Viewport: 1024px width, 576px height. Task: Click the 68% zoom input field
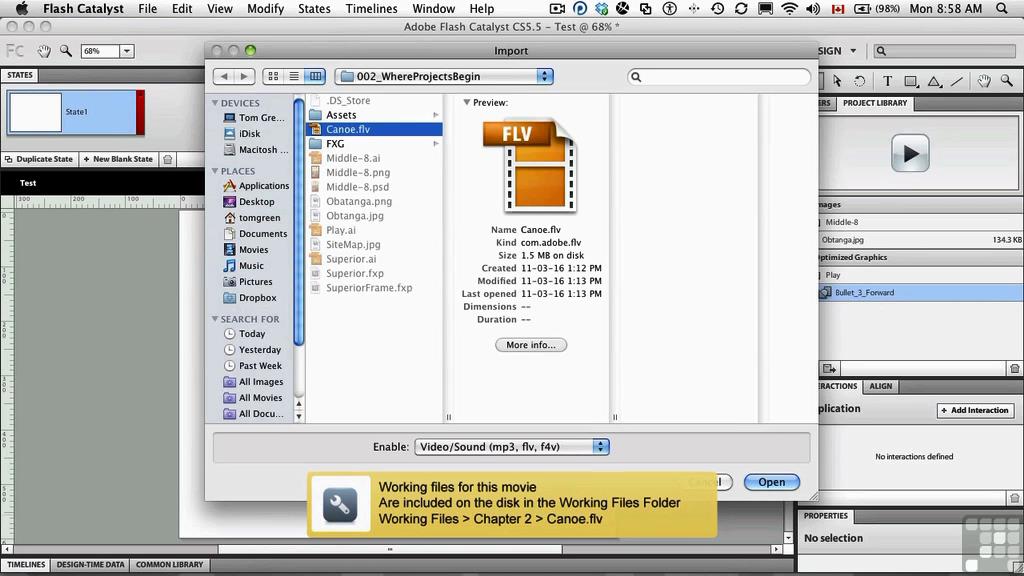pos(100,51)
